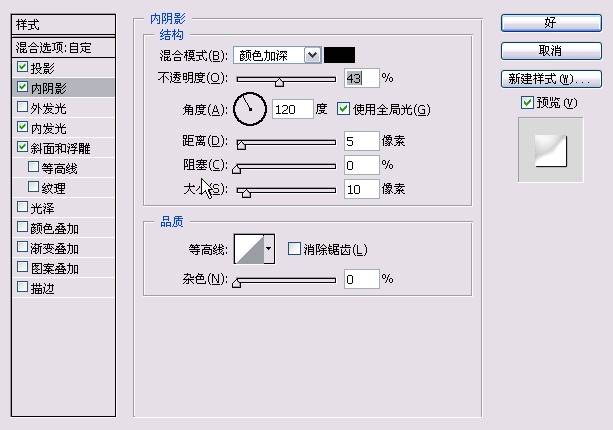Enable the 颜色叠加 checkbox
The height and width of the screenshot is (430, 613).
click(23, 227)
